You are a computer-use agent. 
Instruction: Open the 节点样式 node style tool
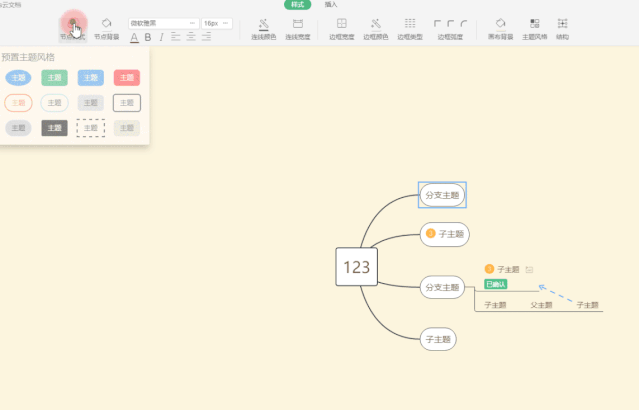click(x=73, y=29)
